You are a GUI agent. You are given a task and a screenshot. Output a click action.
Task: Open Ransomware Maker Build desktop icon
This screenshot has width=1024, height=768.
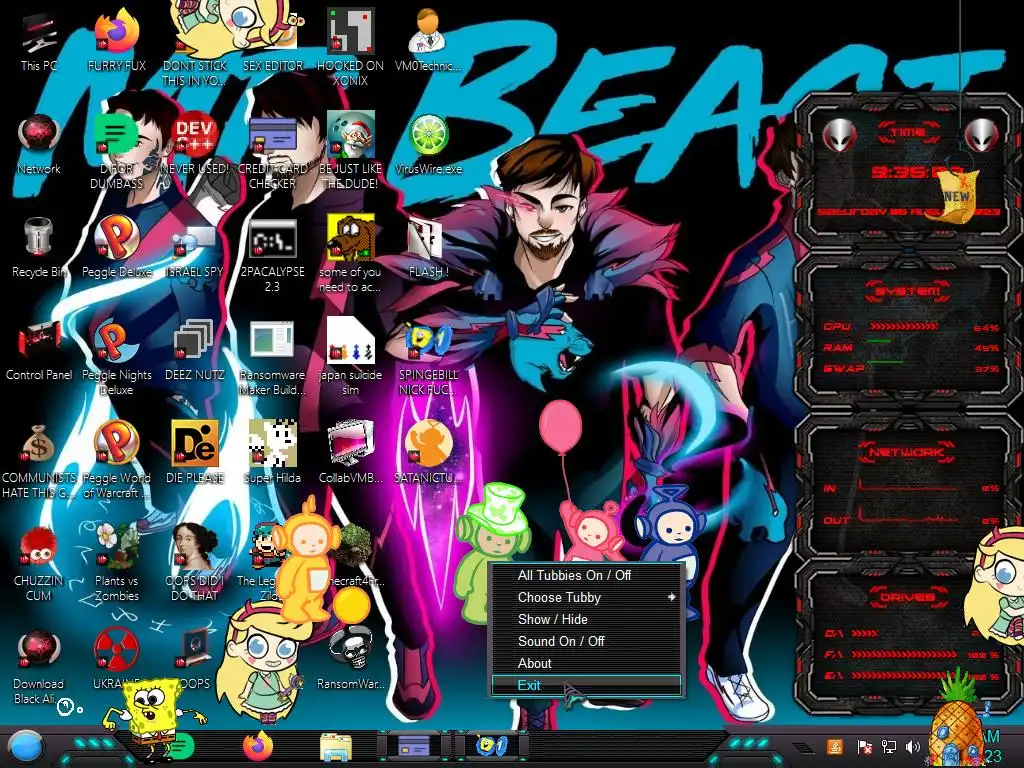(272, 359)
